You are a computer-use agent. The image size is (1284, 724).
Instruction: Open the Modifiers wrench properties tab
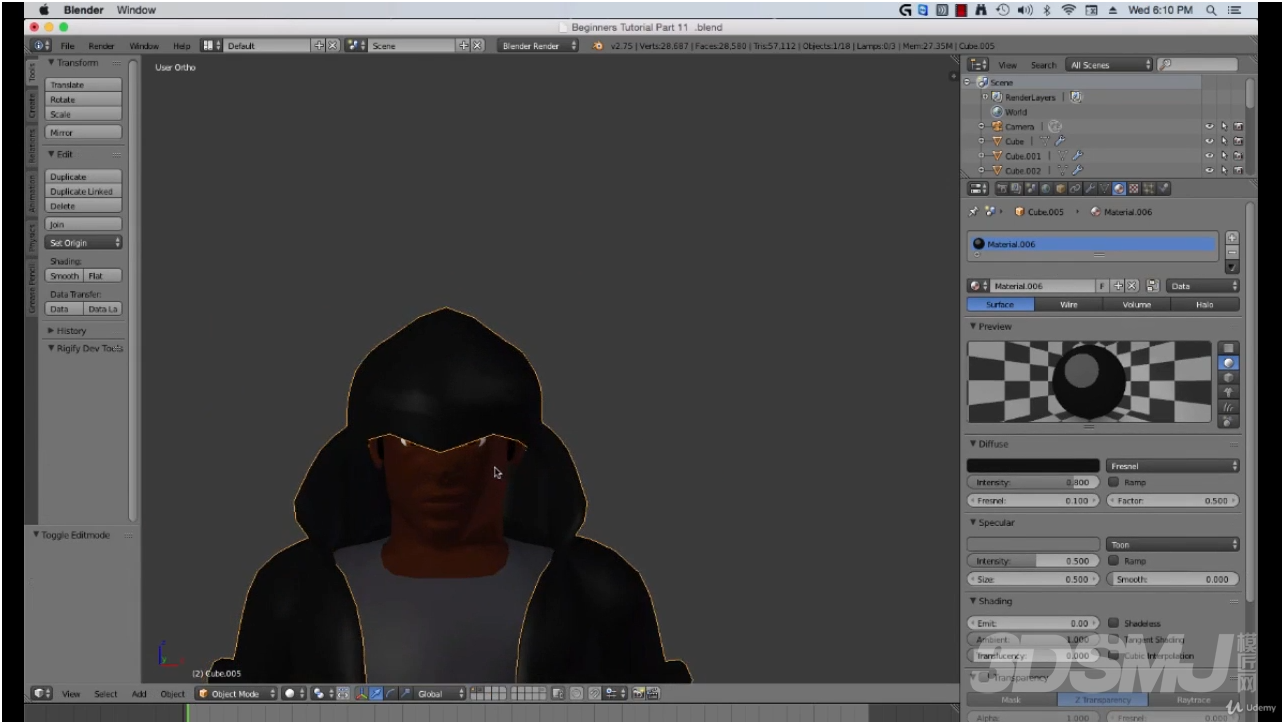point(1090,188)
